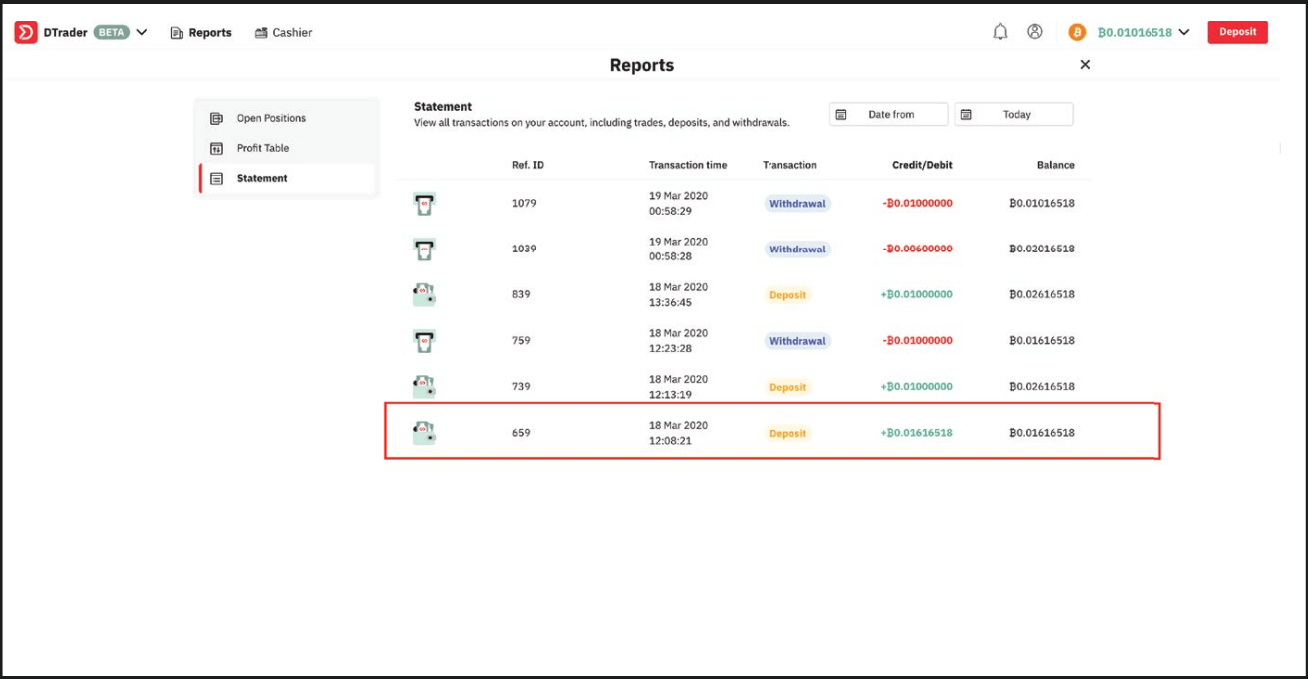Click withdrawal icon for Ref ID 759
The width and height of the screenshot is (1308, 679).
[x=424, y=341]
